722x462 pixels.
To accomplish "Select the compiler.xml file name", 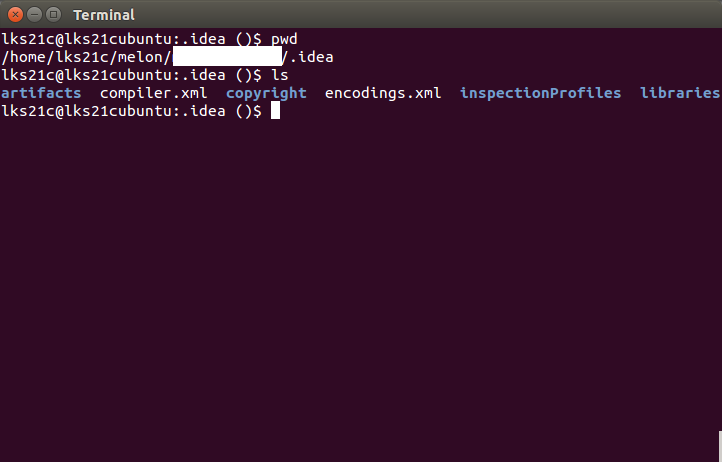I will point(154,94).
